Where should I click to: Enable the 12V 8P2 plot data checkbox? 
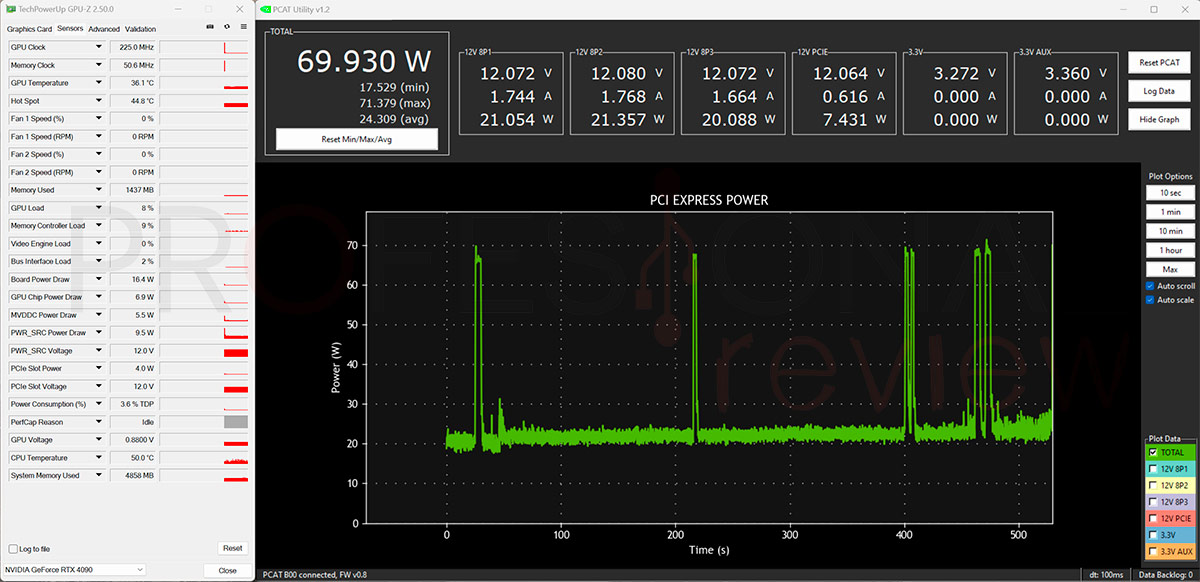pos(1152,486)
